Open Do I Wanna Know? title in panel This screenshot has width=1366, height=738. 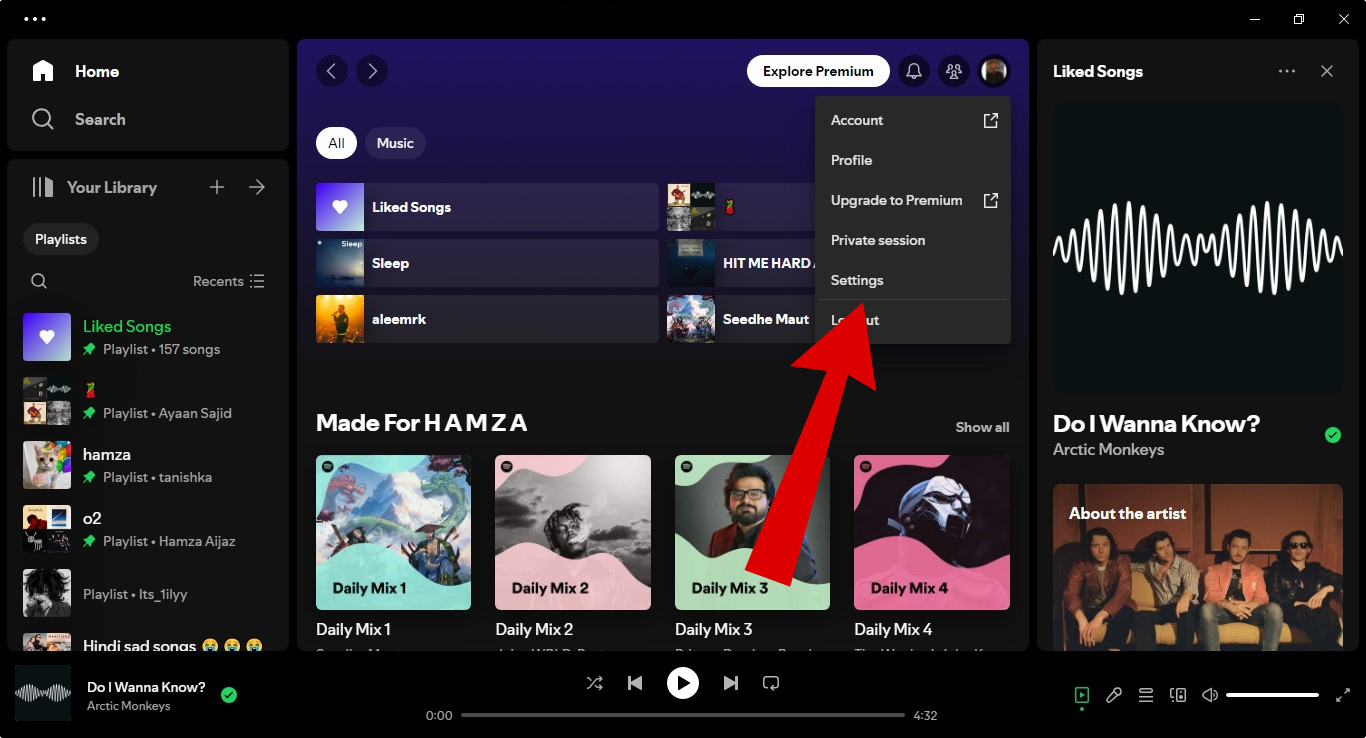pos(1157,423)
